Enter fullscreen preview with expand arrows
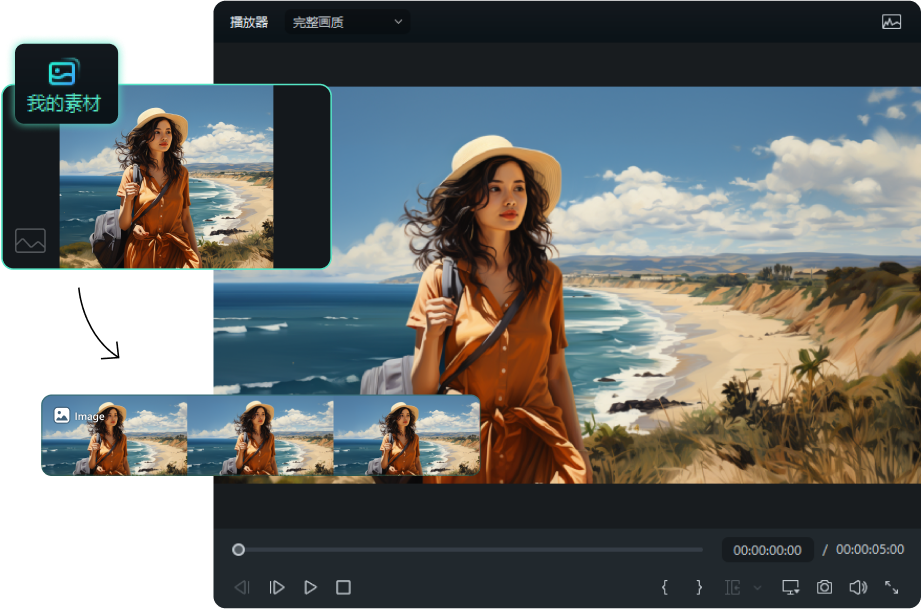This screenshot has height=609, width=921. coord(891,587)
